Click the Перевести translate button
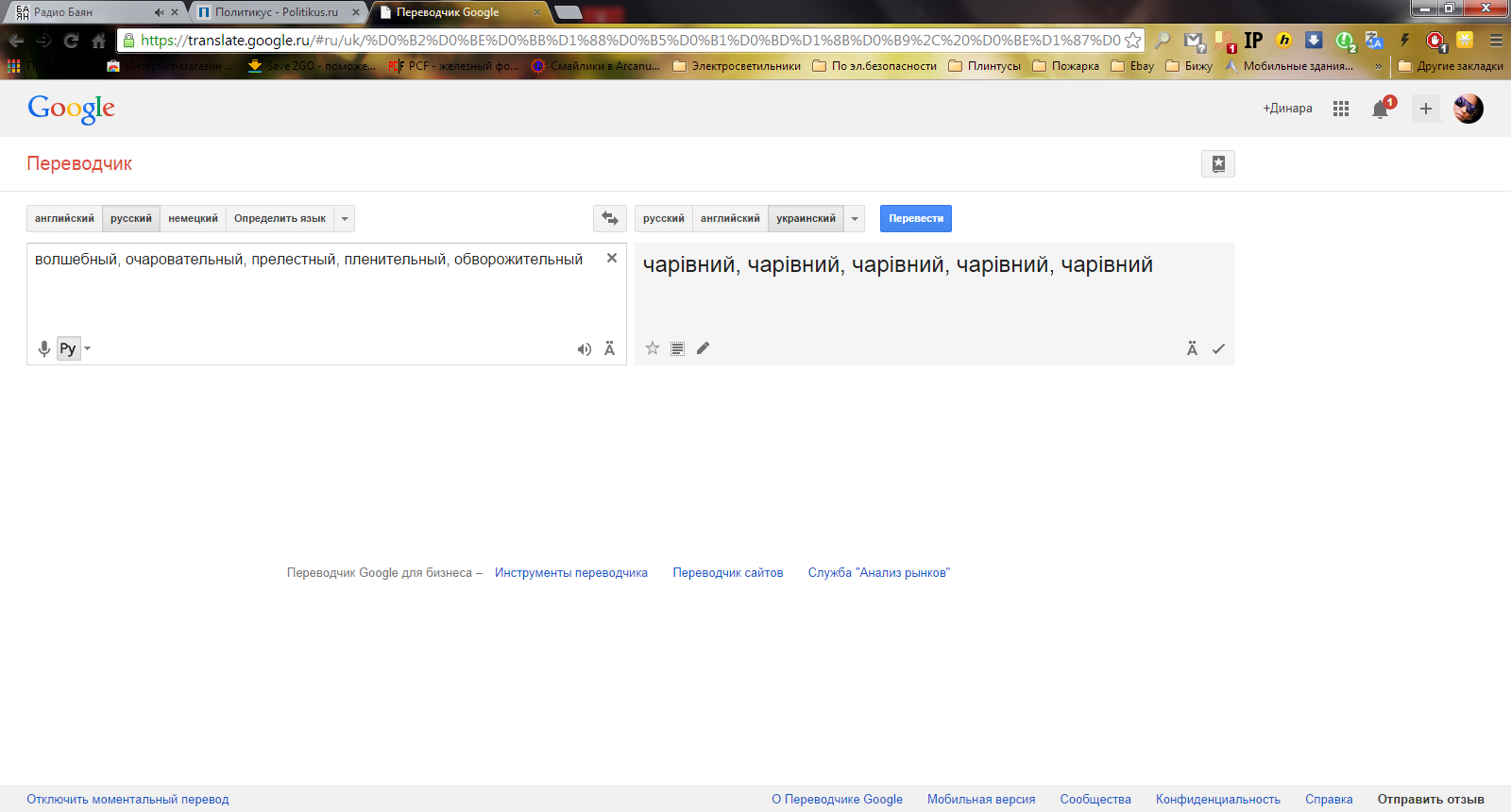The width and height of the screenshot is (1511, 812). (916, 218)
